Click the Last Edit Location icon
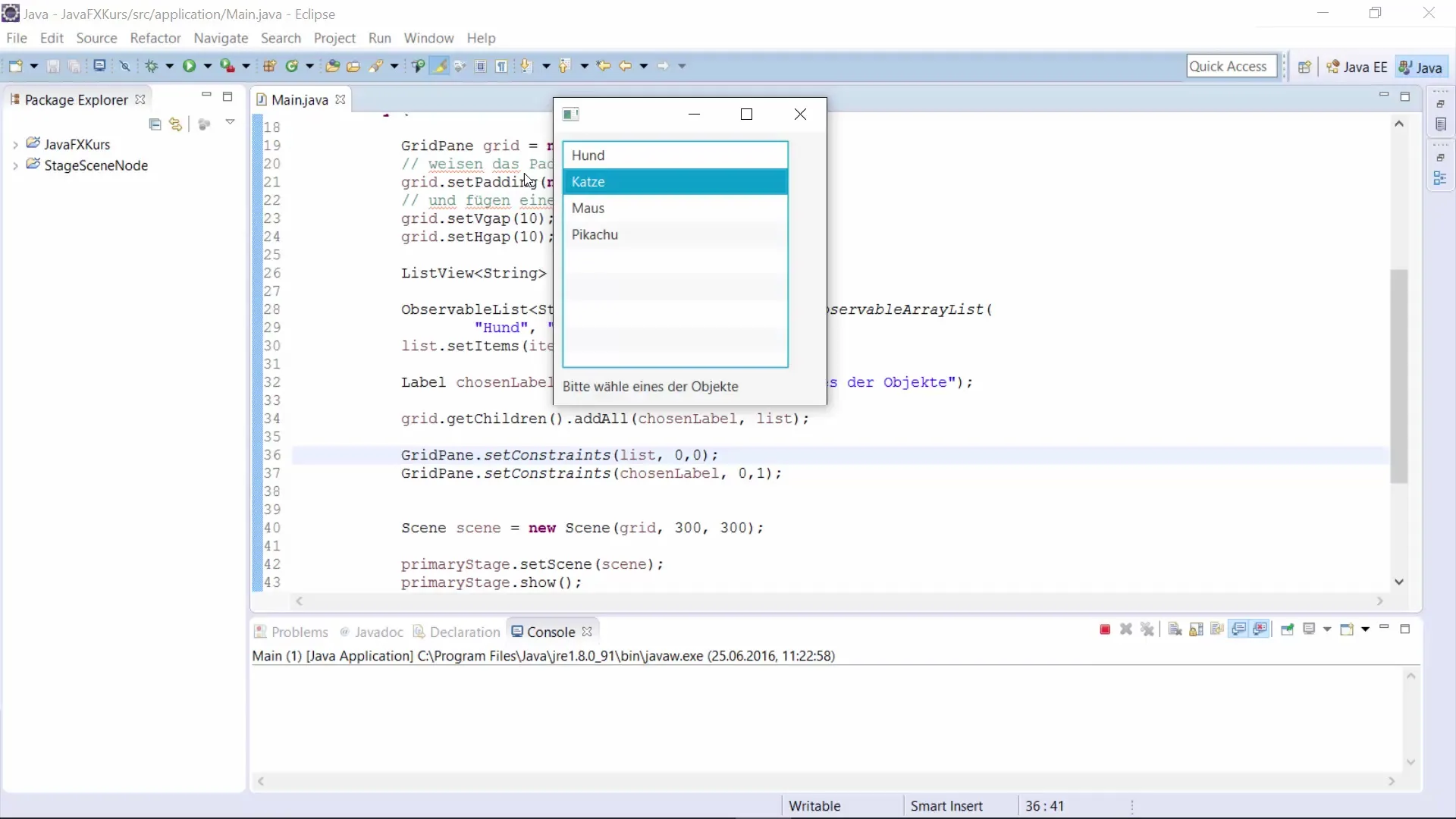 pos(604,66)
